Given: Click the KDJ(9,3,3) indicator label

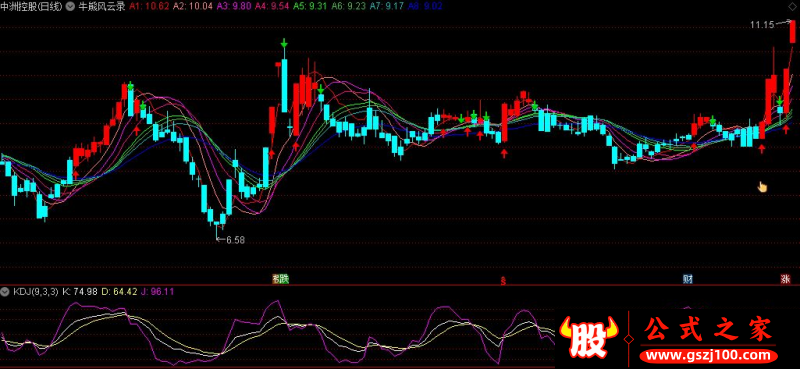Looking at the screenshot, I should coord(35,292).
